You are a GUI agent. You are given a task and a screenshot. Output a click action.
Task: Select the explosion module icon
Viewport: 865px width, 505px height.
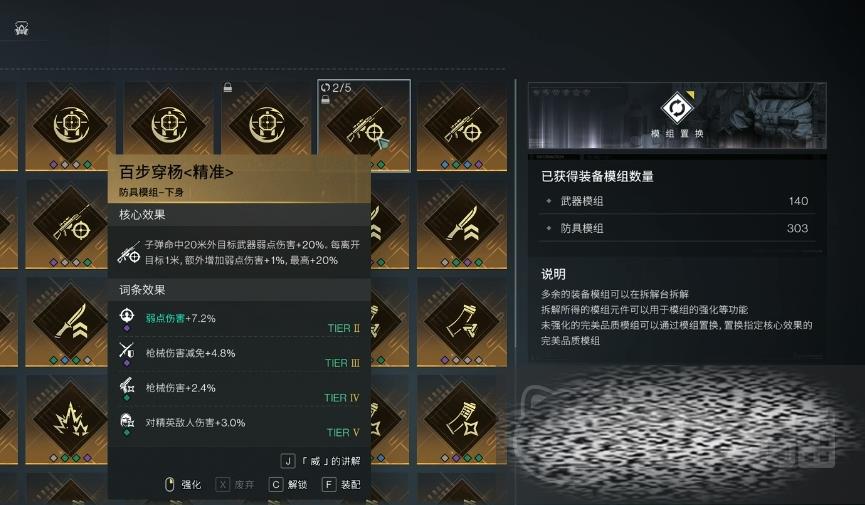pyautogui.click(x=70, y=419)
